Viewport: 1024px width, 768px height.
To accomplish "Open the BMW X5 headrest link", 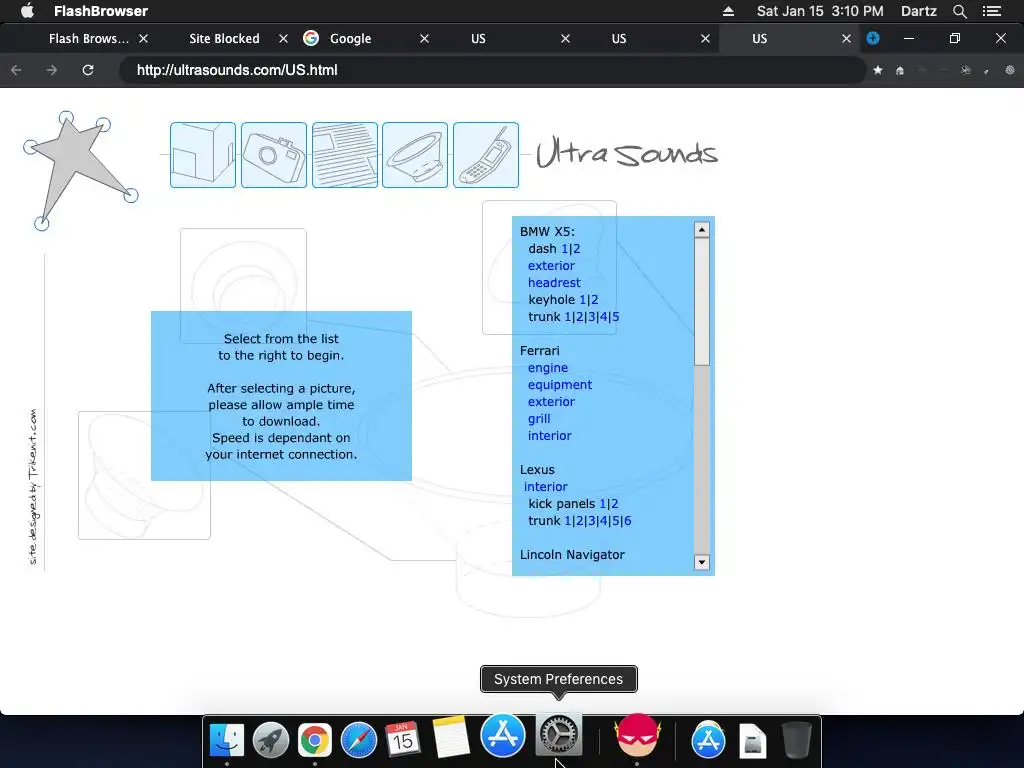I will (x=554, y=283).
